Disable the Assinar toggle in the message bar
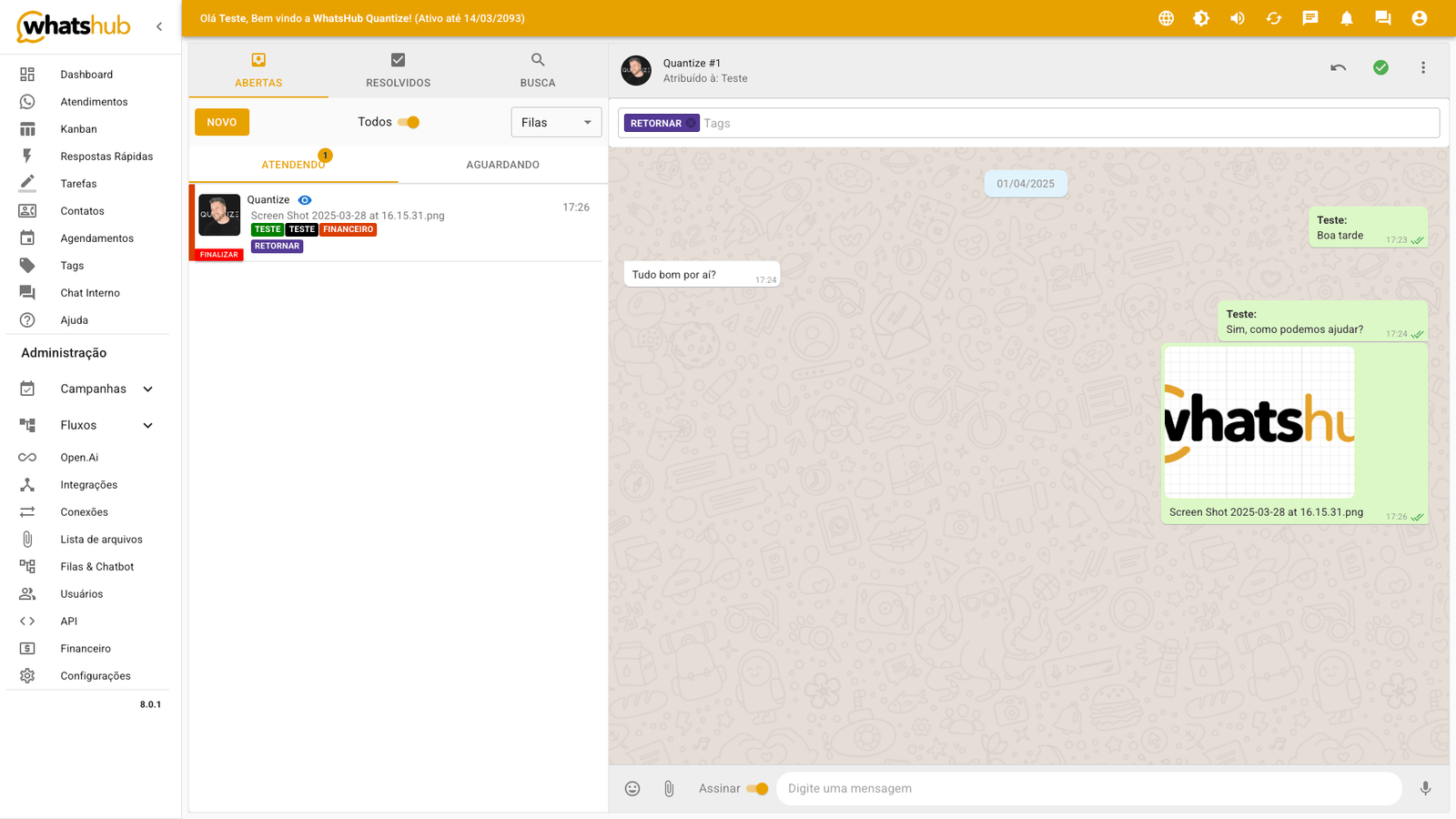Screen dimensions: 1456x819 tap(759, 789)
